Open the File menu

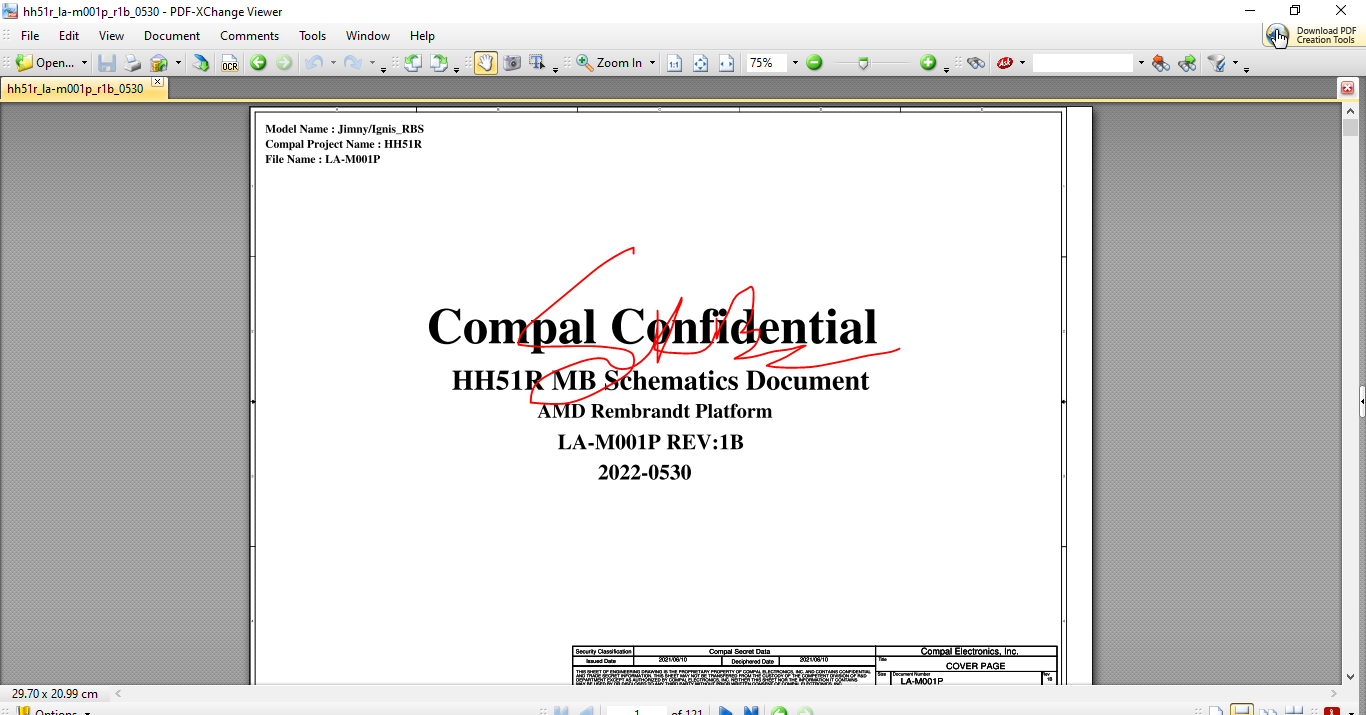[30, 35]
